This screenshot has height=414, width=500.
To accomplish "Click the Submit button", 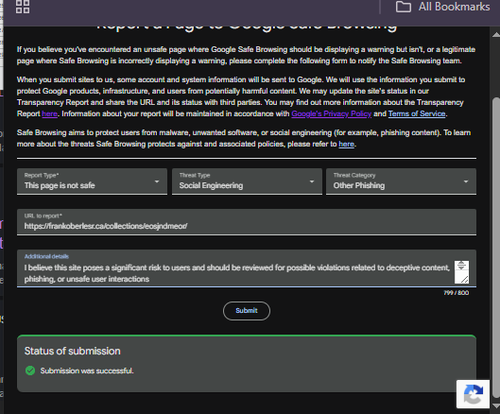I will (x=247, y=311).
